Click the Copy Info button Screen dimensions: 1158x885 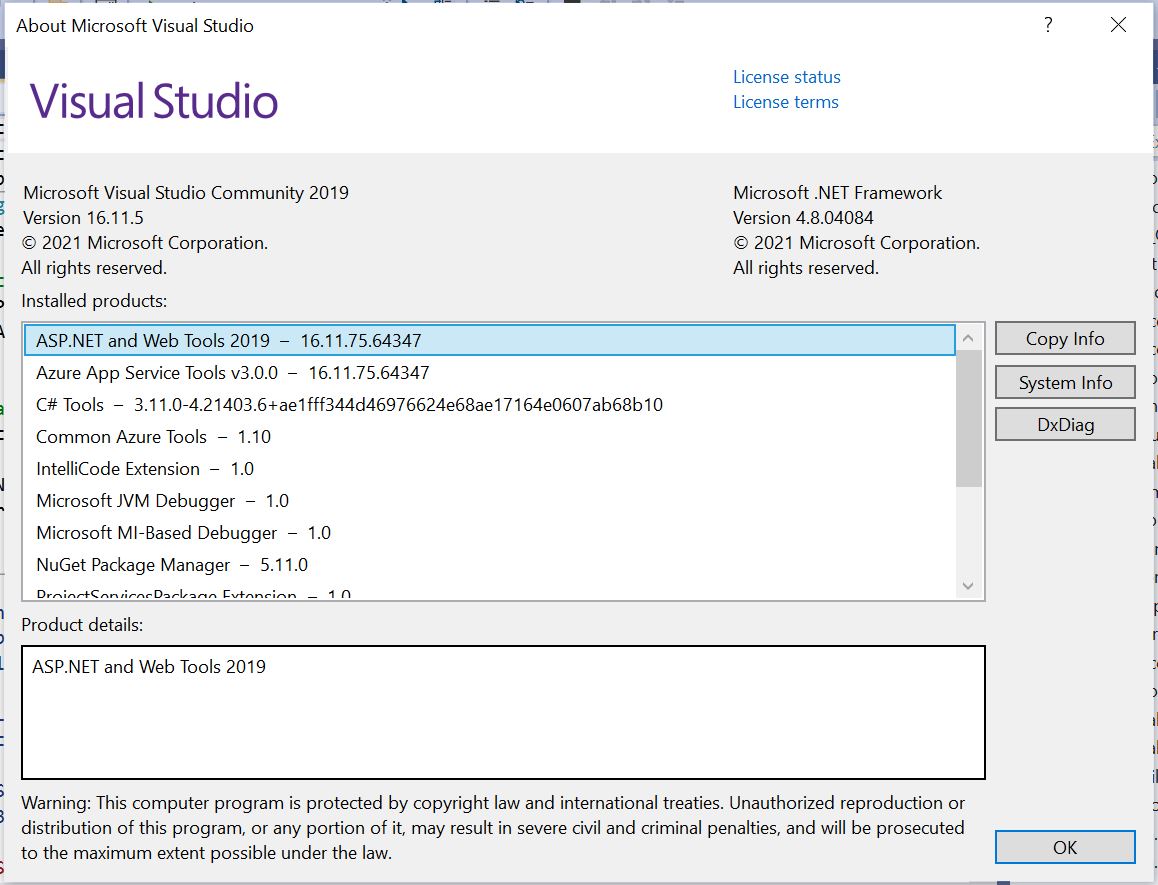(1064, 337)
